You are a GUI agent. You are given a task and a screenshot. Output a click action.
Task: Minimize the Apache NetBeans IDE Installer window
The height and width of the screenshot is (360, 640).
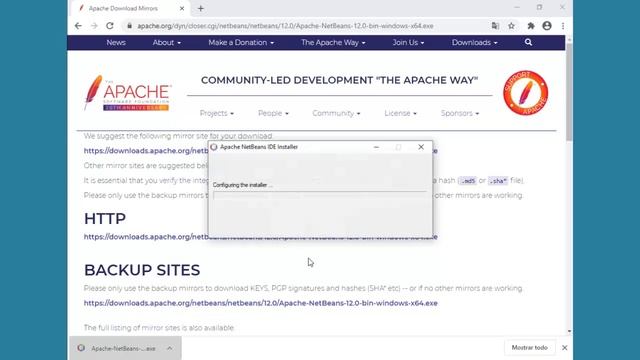[376, 147]
